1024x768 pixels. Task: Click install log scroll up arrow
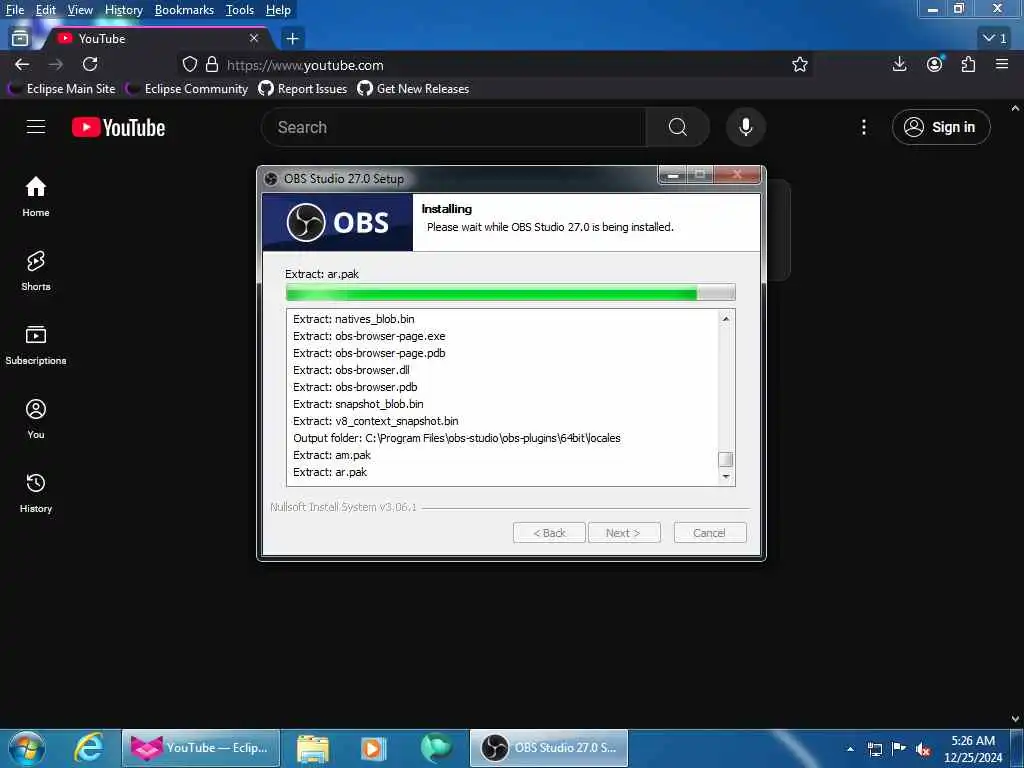pyautogui.click(x=726, y=319)
